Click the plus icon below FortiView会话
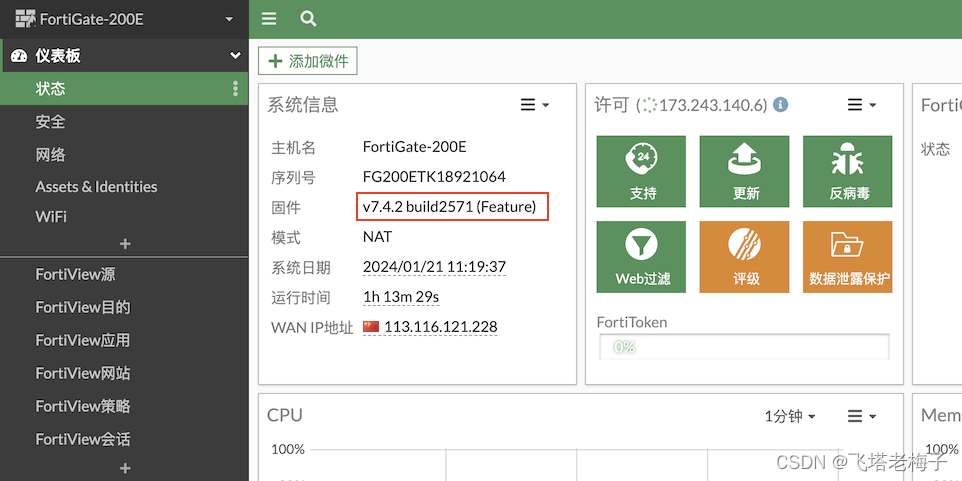 125,469
